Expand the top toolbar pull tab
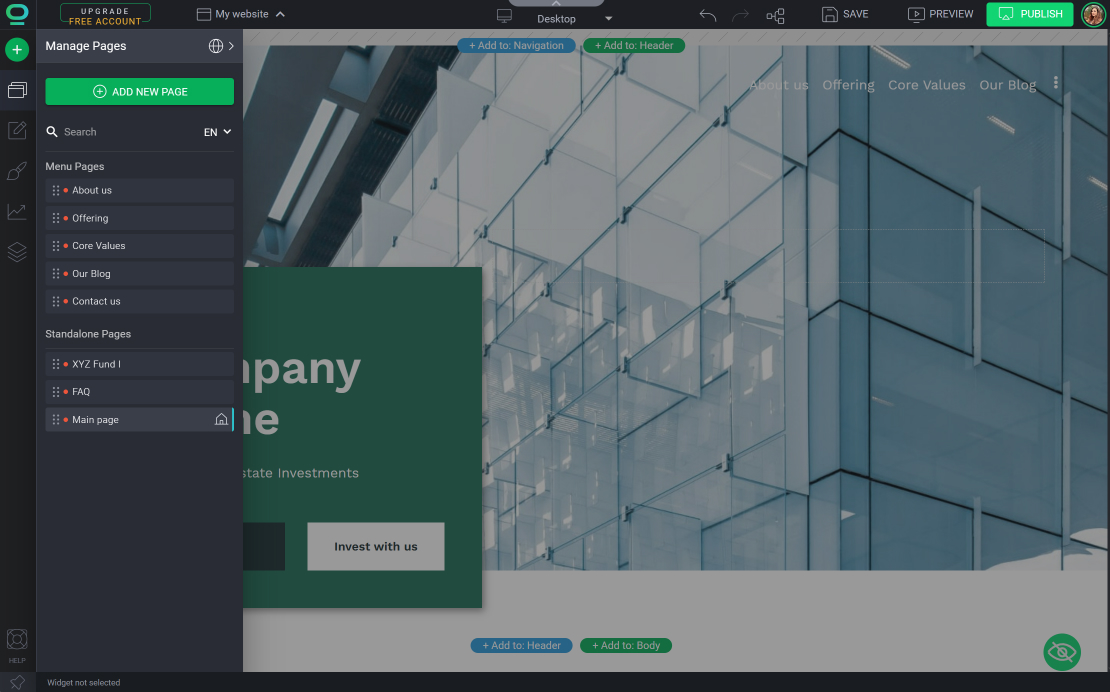Viewport: 1110px width, 692px height. point(556,4)
